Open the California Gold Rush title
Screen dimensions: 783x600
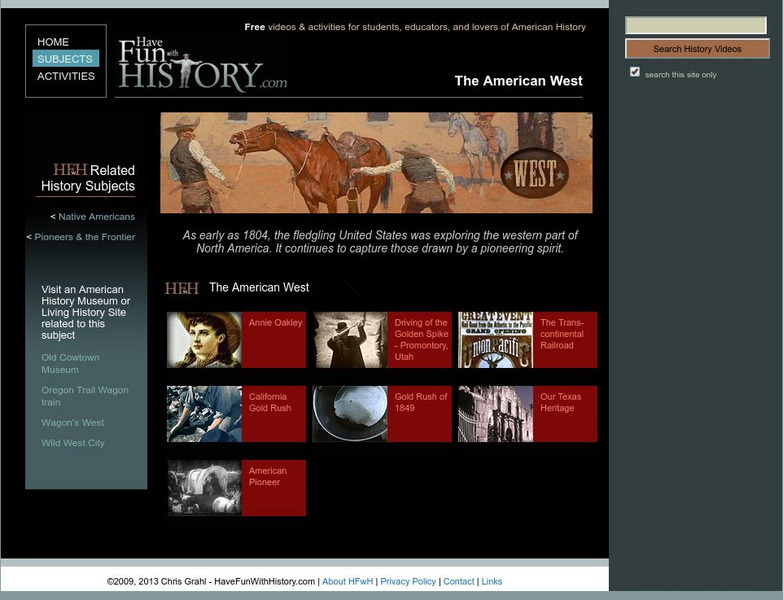pyautogui.click(x=270, y=402)
